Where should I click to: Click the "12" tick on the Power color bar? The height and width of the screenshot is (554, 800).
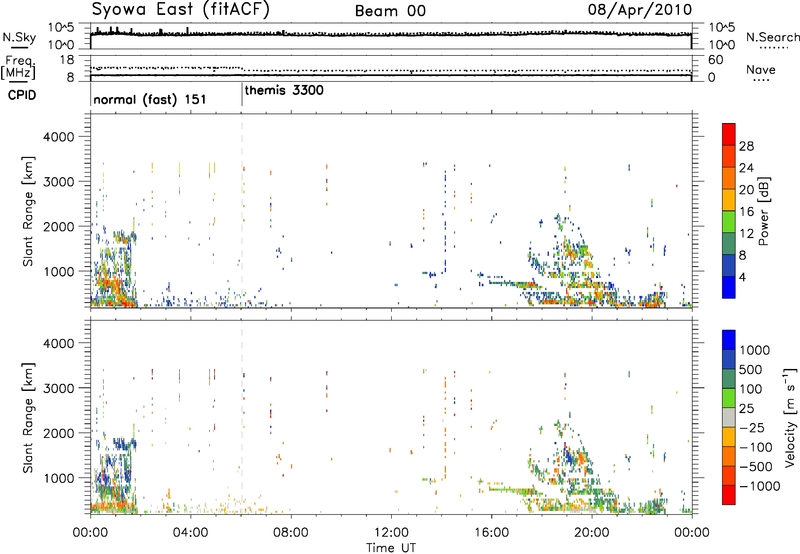(x=746, y=233)
